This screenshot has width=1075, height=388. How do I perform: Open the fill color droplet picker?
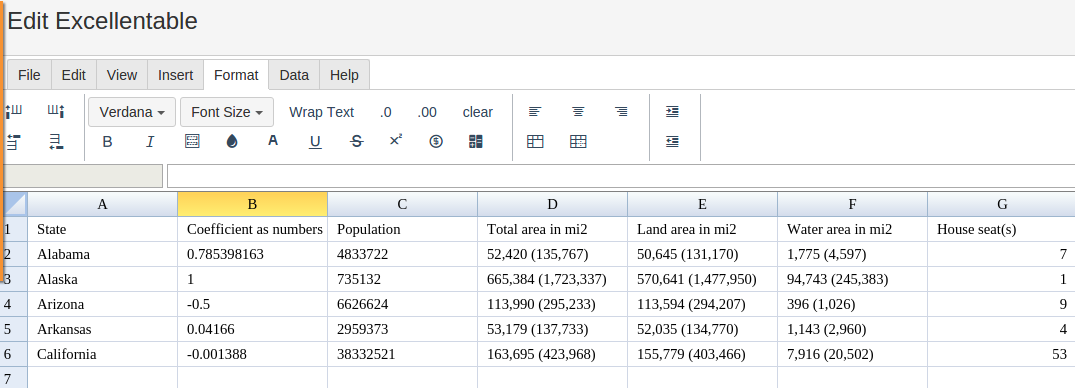(232, 141)
